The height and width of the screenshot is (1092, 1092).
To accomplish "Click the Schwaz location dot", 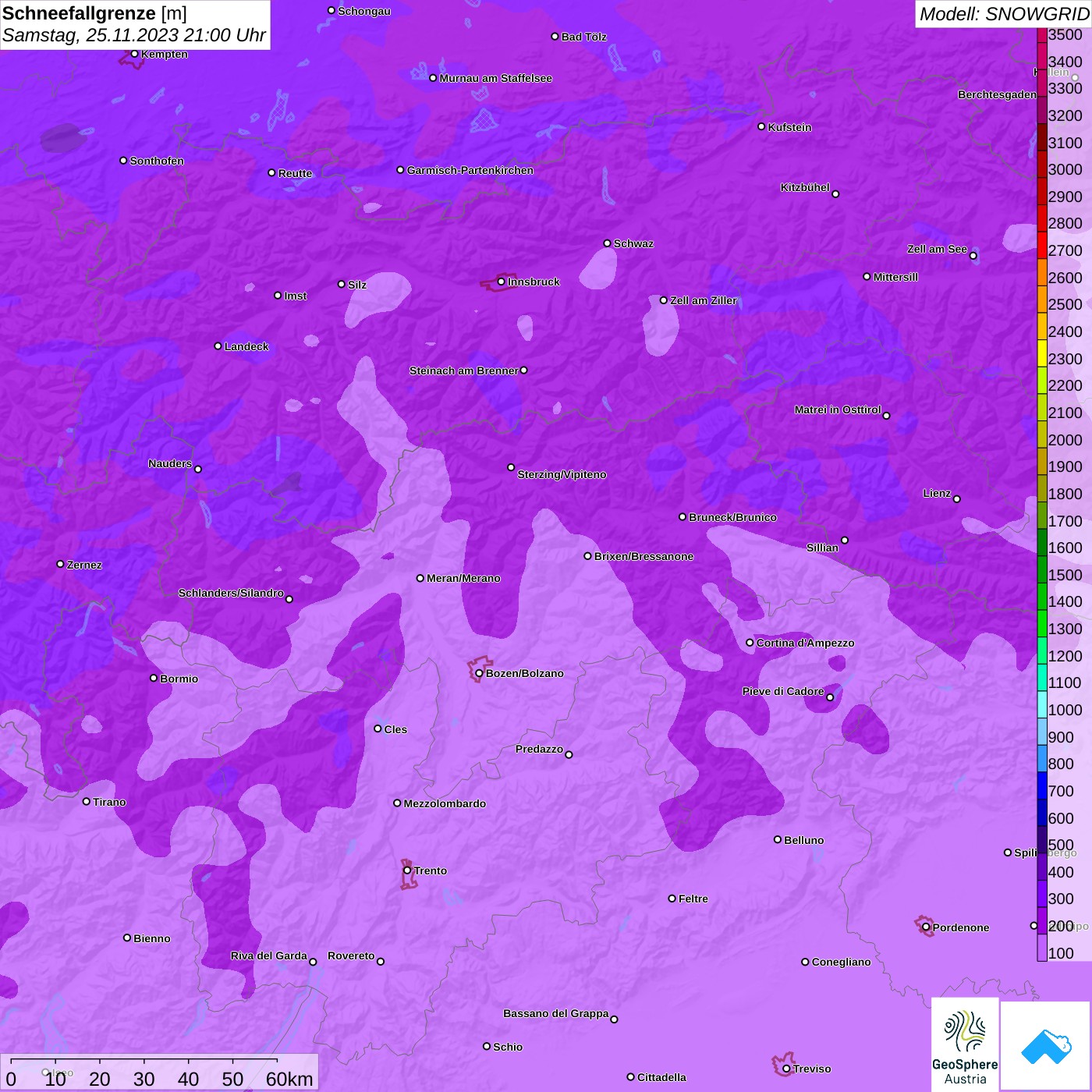I will (607, 243).
